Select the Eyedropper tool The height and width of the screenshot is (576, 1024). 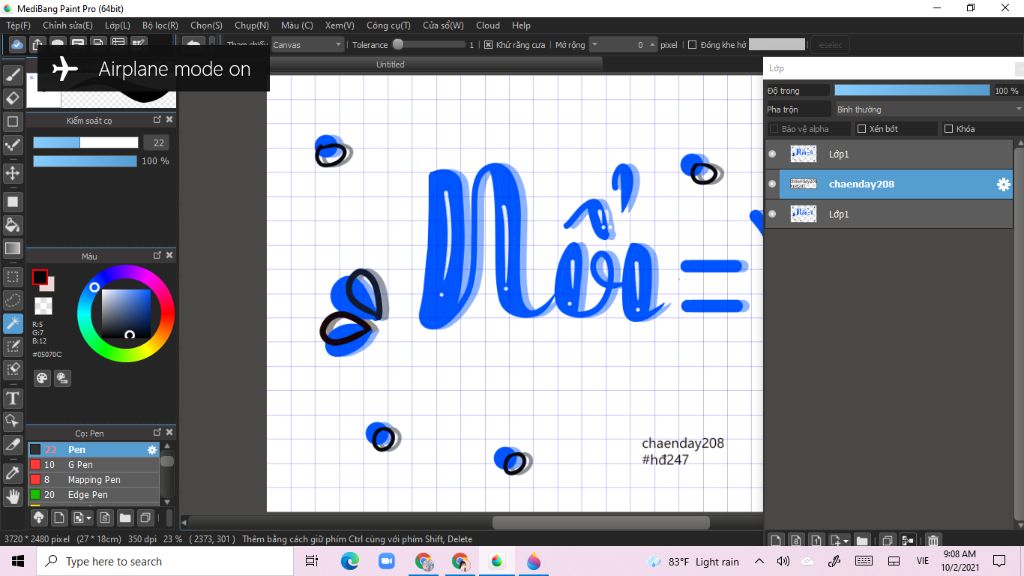(12, 473)
